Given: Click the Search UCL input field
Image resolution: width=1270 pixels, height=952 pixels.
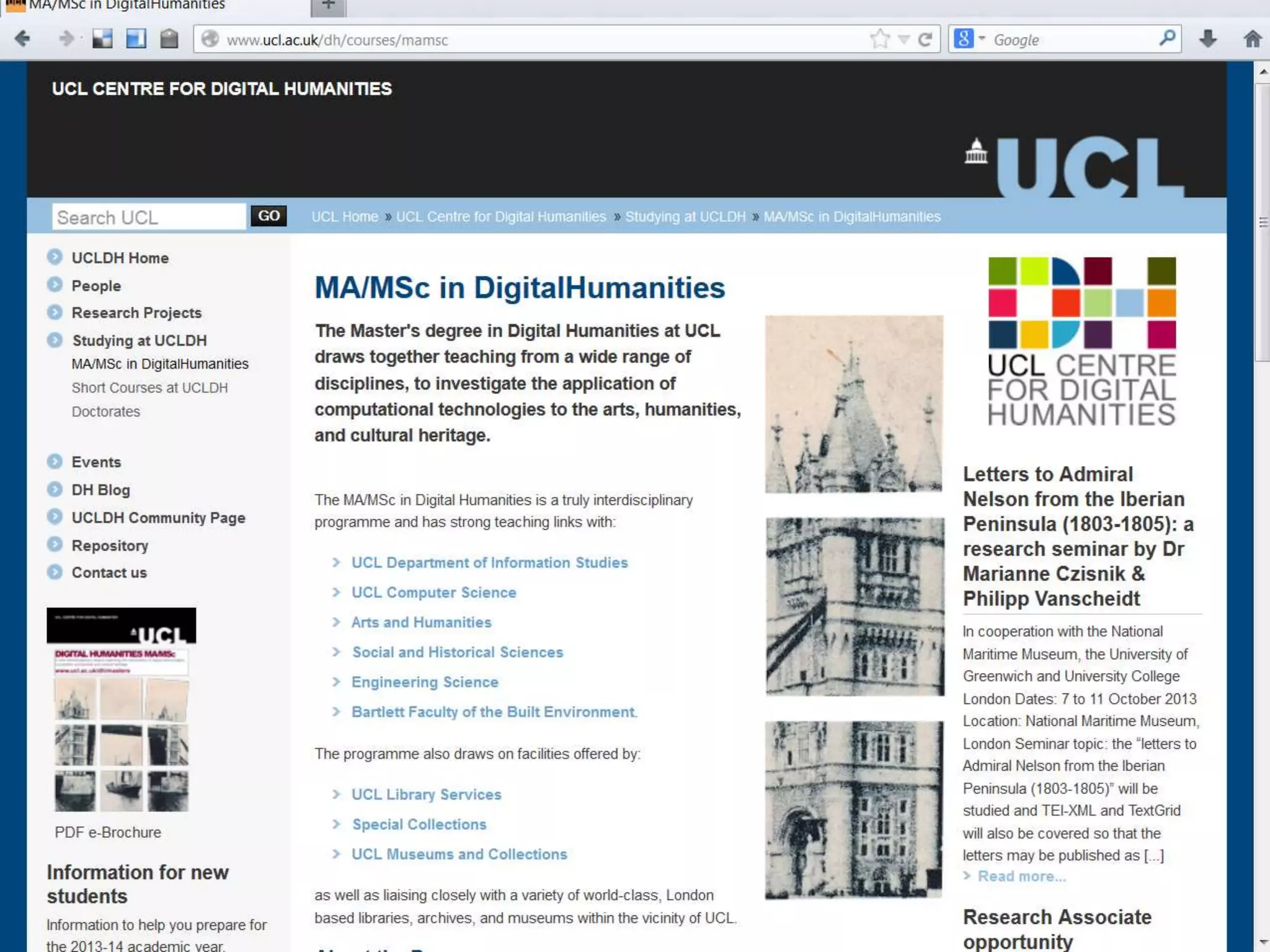Looking at the screenshot, I should [148, 218].
